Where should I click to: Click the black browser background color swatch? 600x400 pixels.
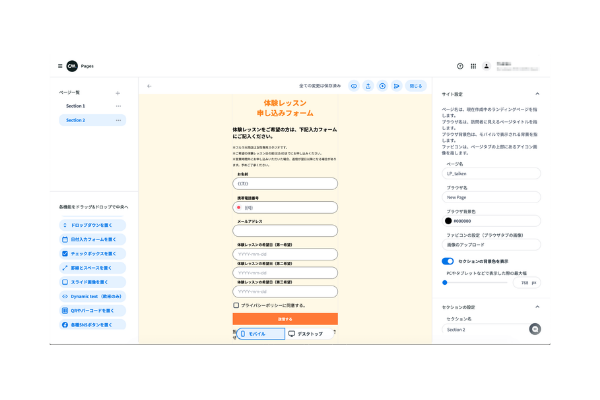[449, 221]
